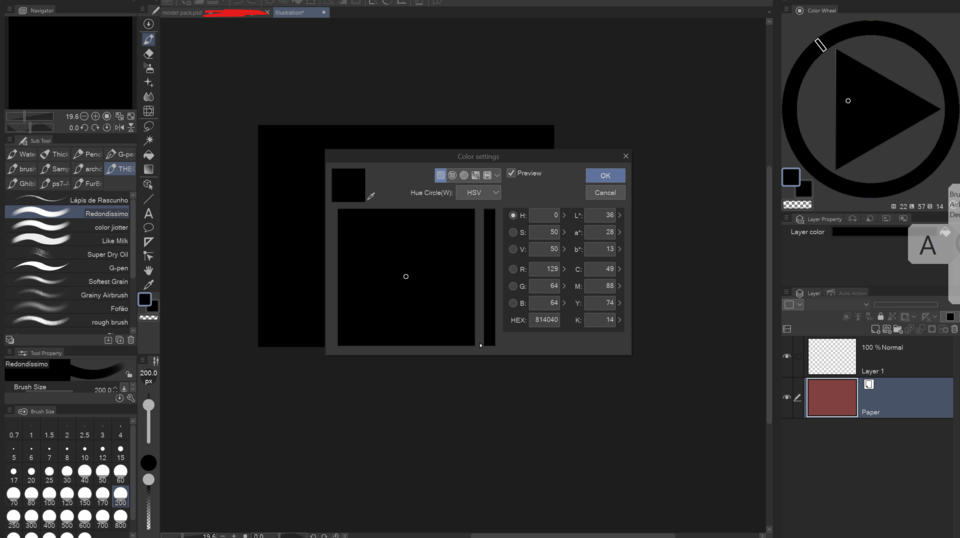
Task: Open the Hue Circle HSV dropdown
Action: point(478,192)
